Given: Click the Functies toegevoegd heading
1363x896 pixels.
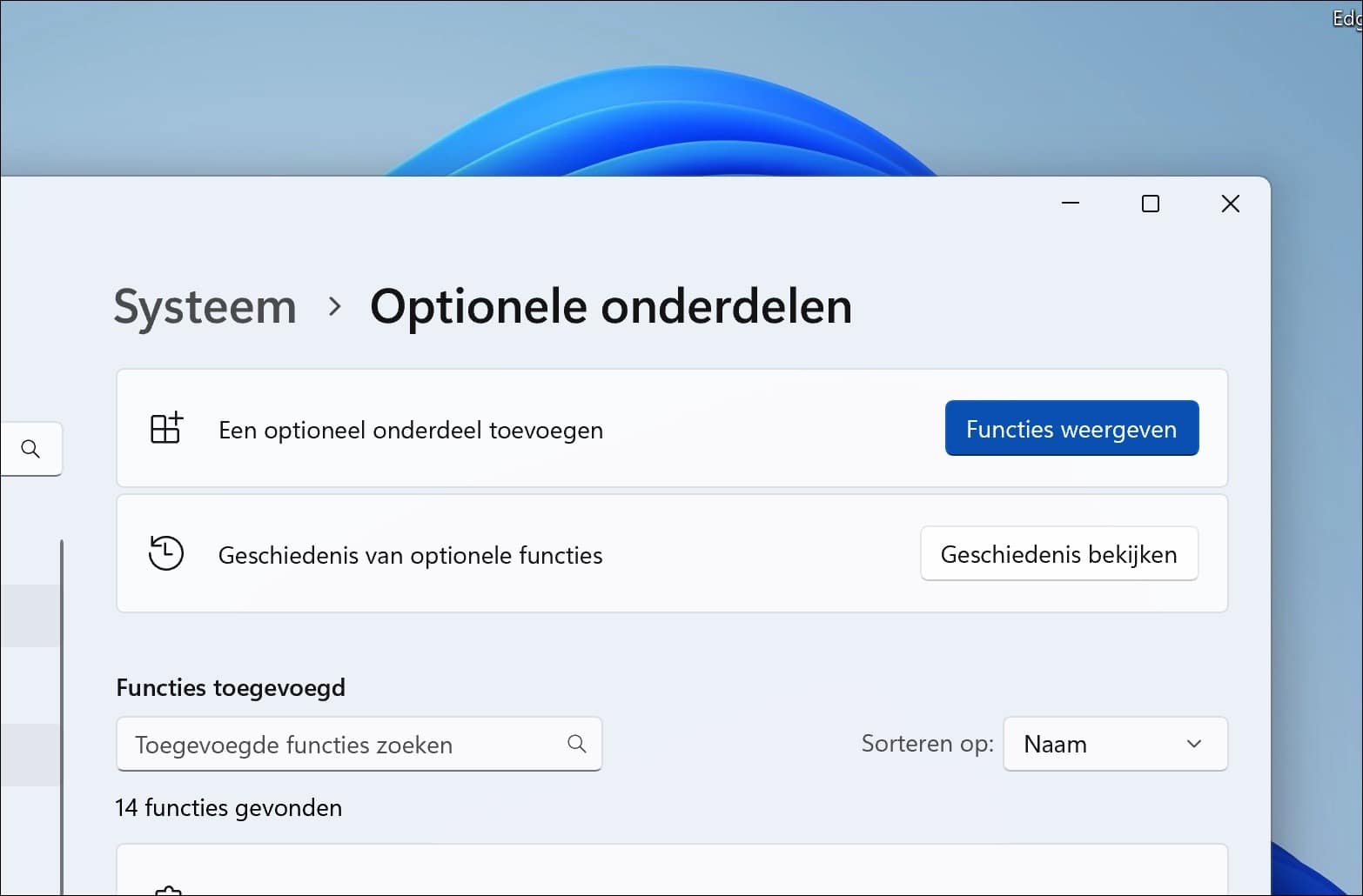Looking at the screenshot, I should [x=232, y=687].
